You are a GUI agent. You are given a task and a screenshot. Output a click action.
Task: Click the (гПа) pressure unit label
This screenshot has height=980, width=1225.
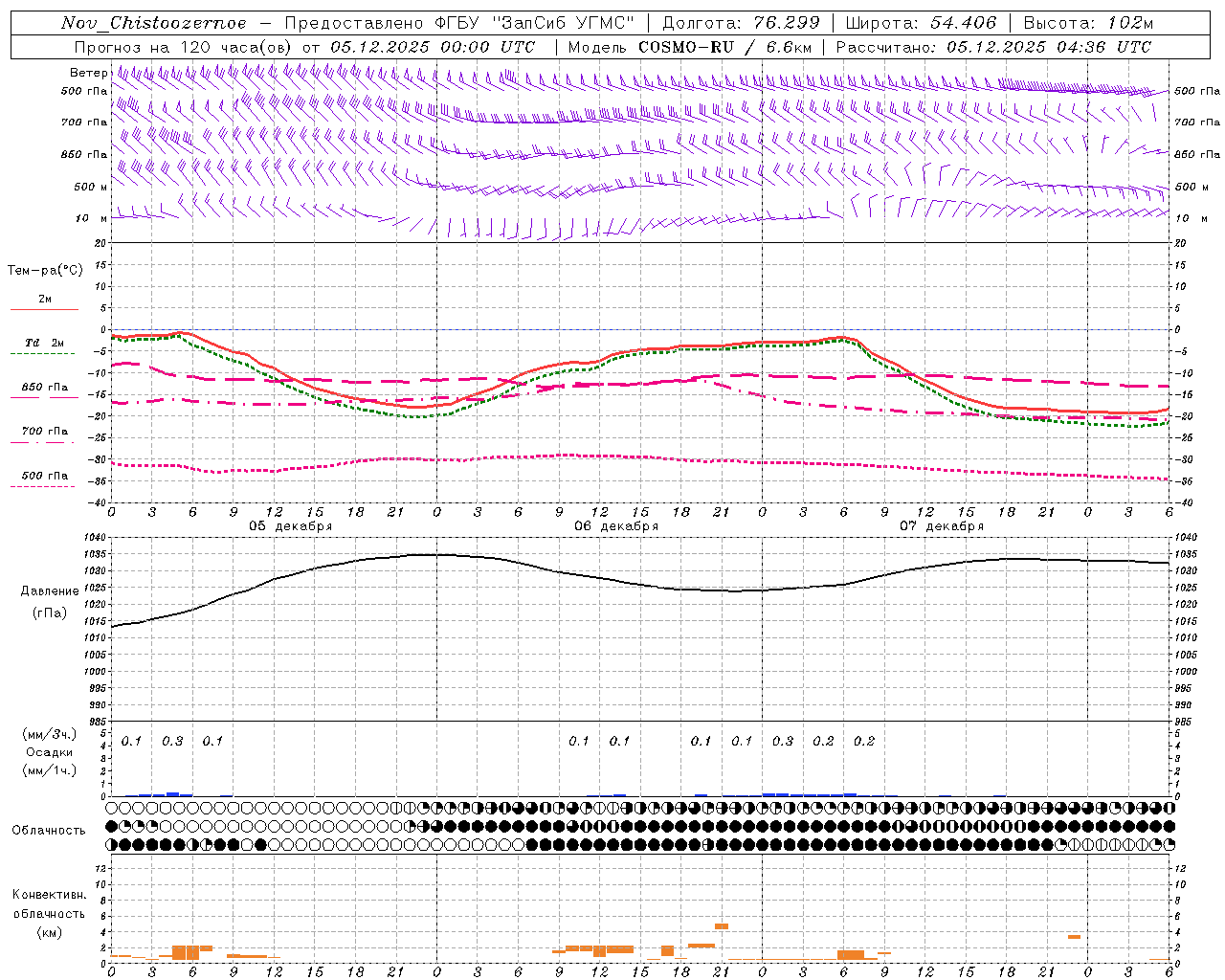(x=50, y=613)
